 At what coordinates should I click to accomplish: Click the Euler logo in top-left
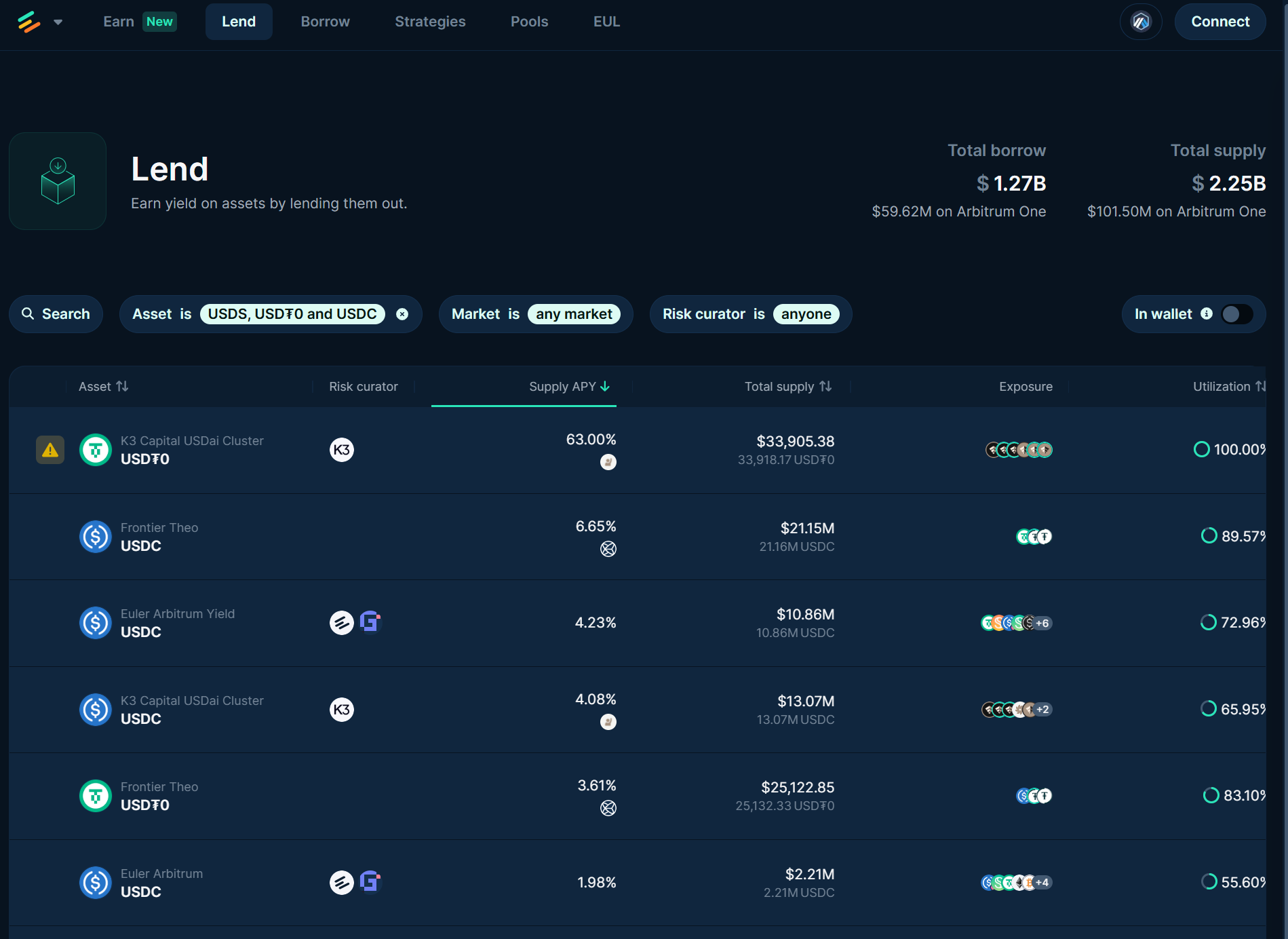[28, 22]
